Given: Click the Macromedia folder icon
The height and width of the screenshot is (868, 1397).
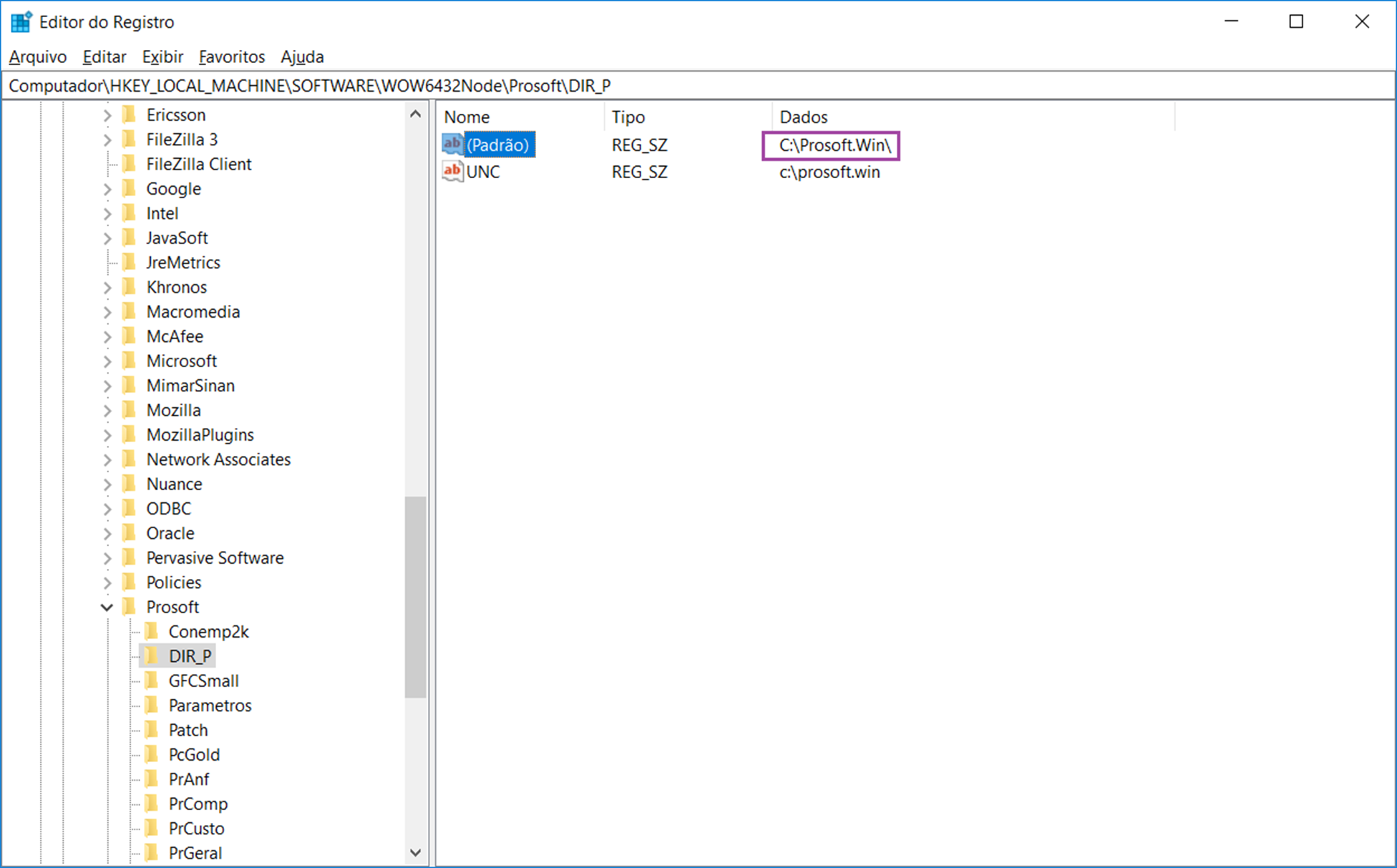Looking at the screenshot, I should [x=130, y=312].
